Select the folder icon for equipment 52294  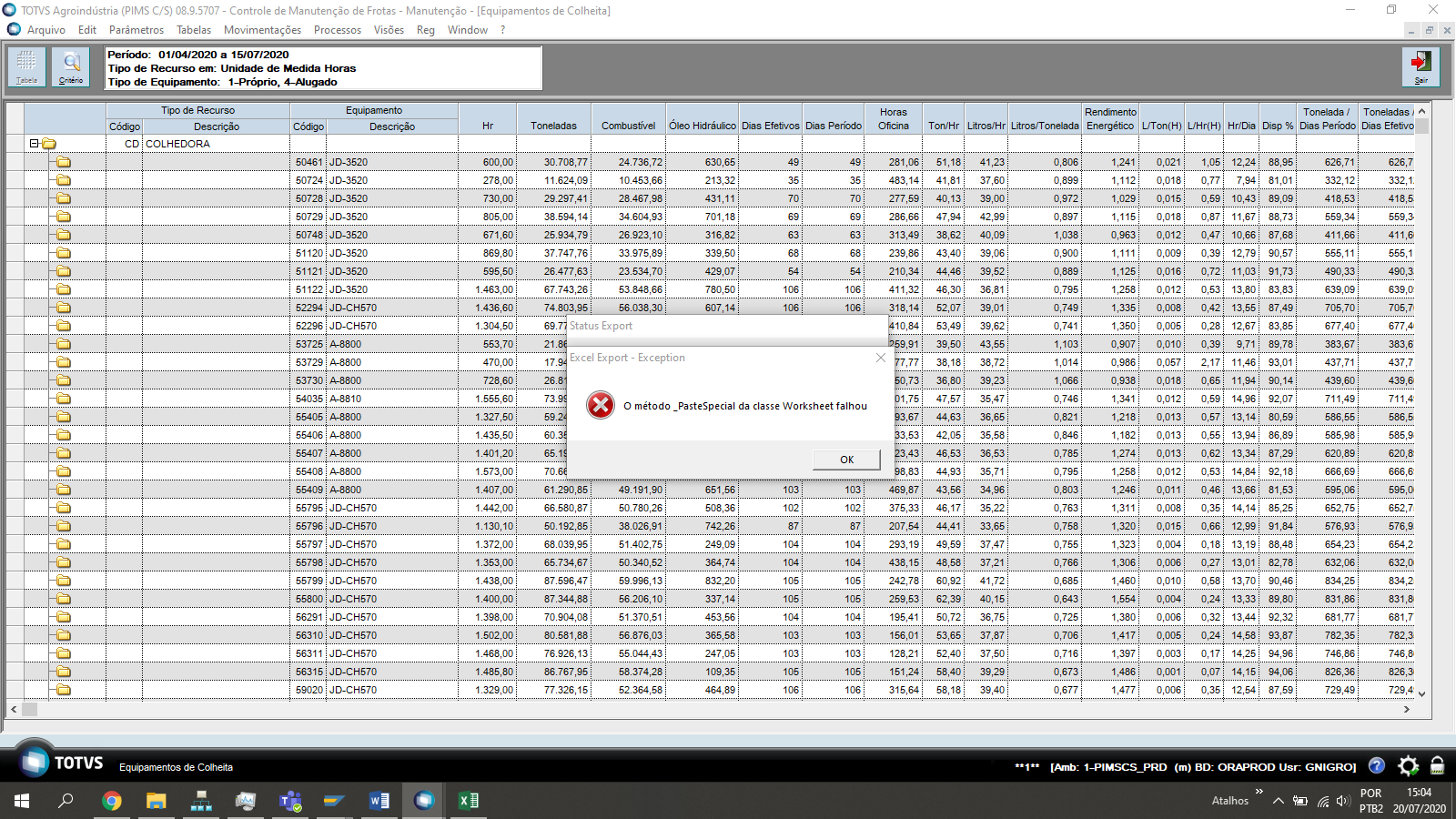64,308
